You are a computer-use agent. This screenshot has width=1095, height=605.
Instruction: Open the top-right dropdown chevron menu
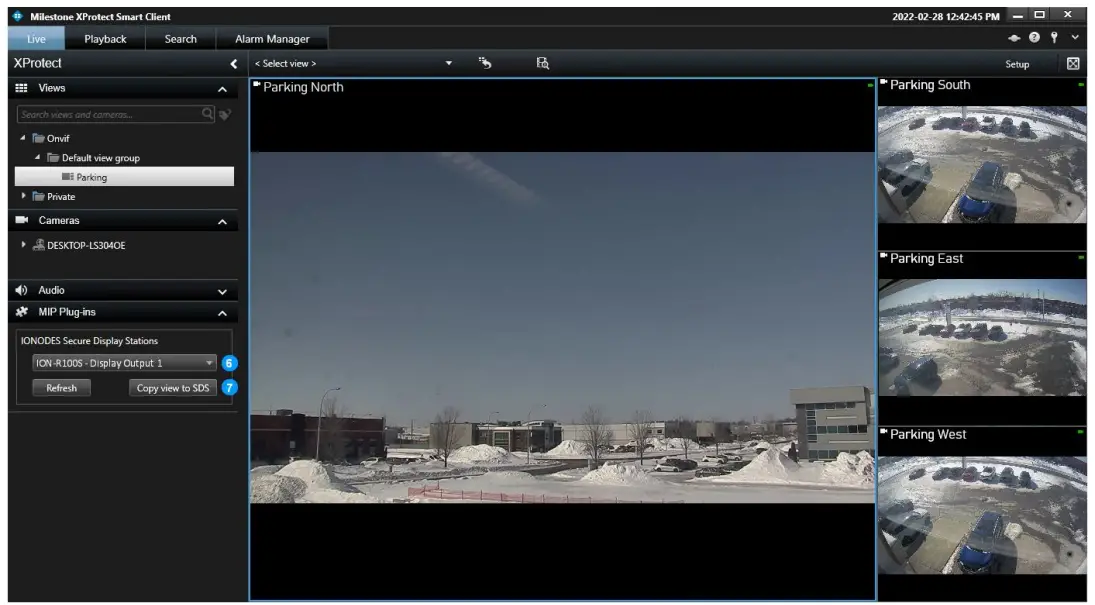(x=1075, y=38)
